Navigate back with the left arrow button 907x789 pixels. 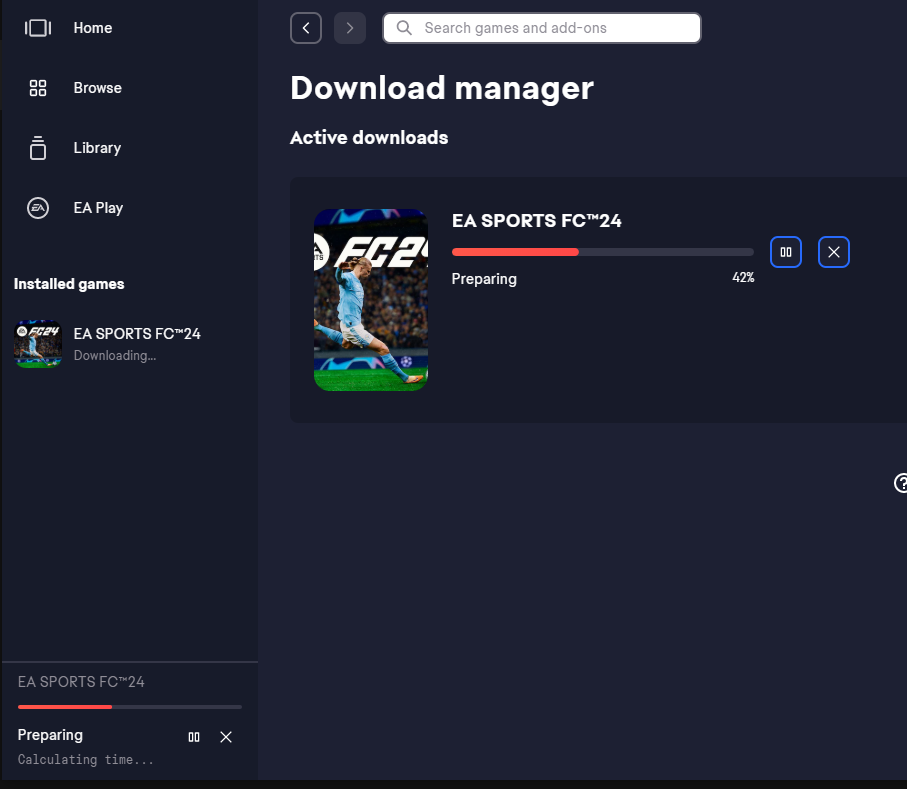click(306, 28)
